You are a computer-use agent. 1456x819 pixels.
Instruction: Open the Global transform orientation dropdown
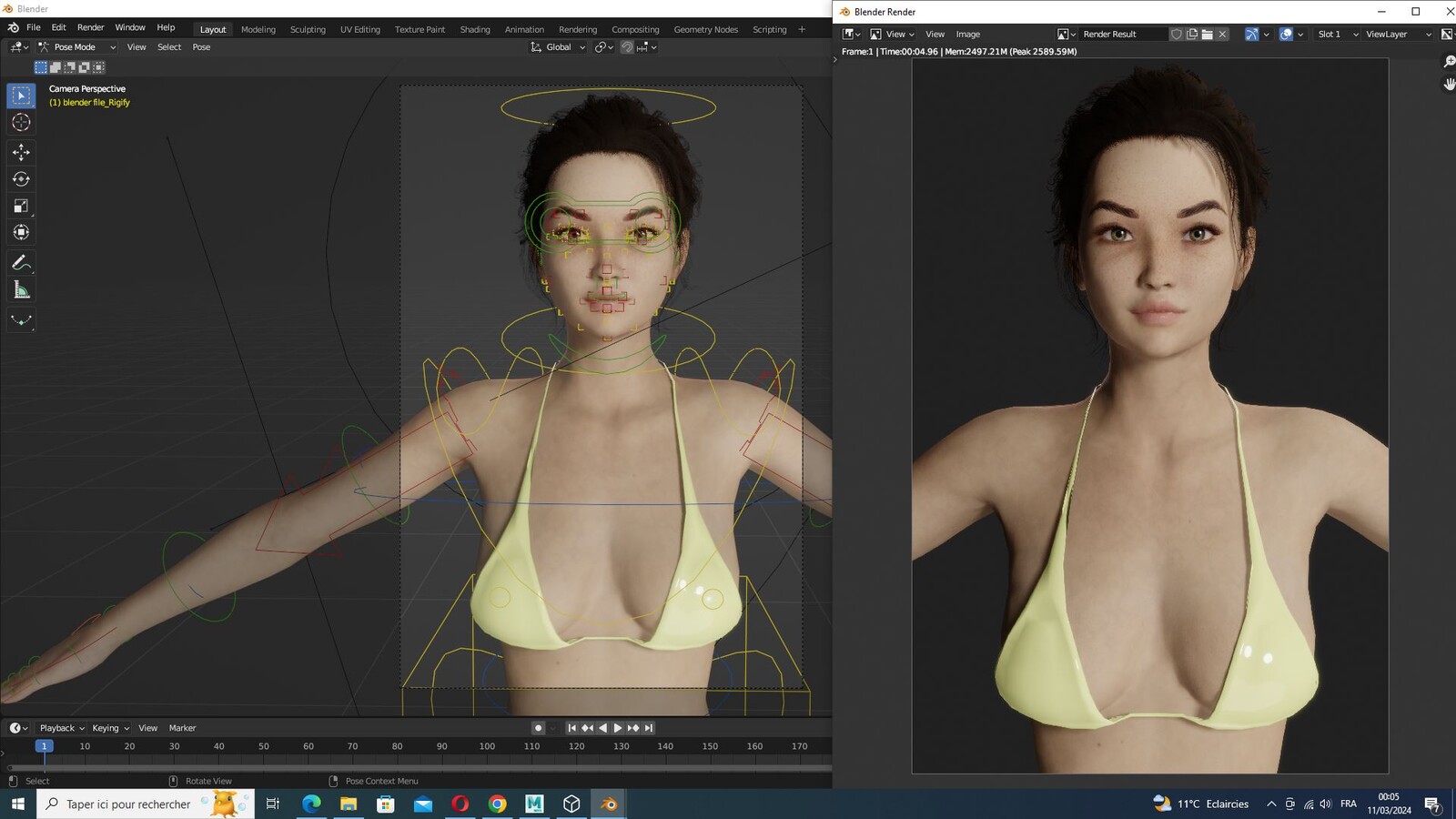click(558, 47)
